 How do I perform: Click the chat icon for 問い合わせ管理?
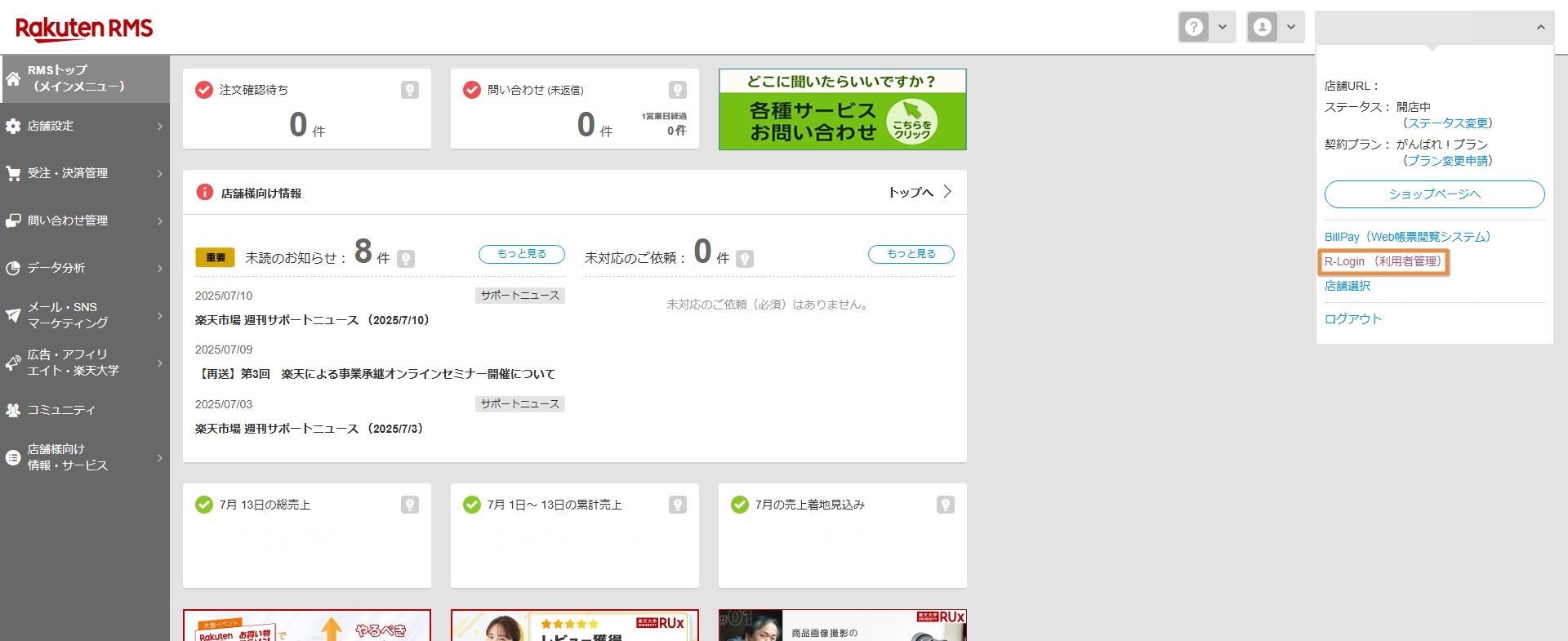pos(13,220)
